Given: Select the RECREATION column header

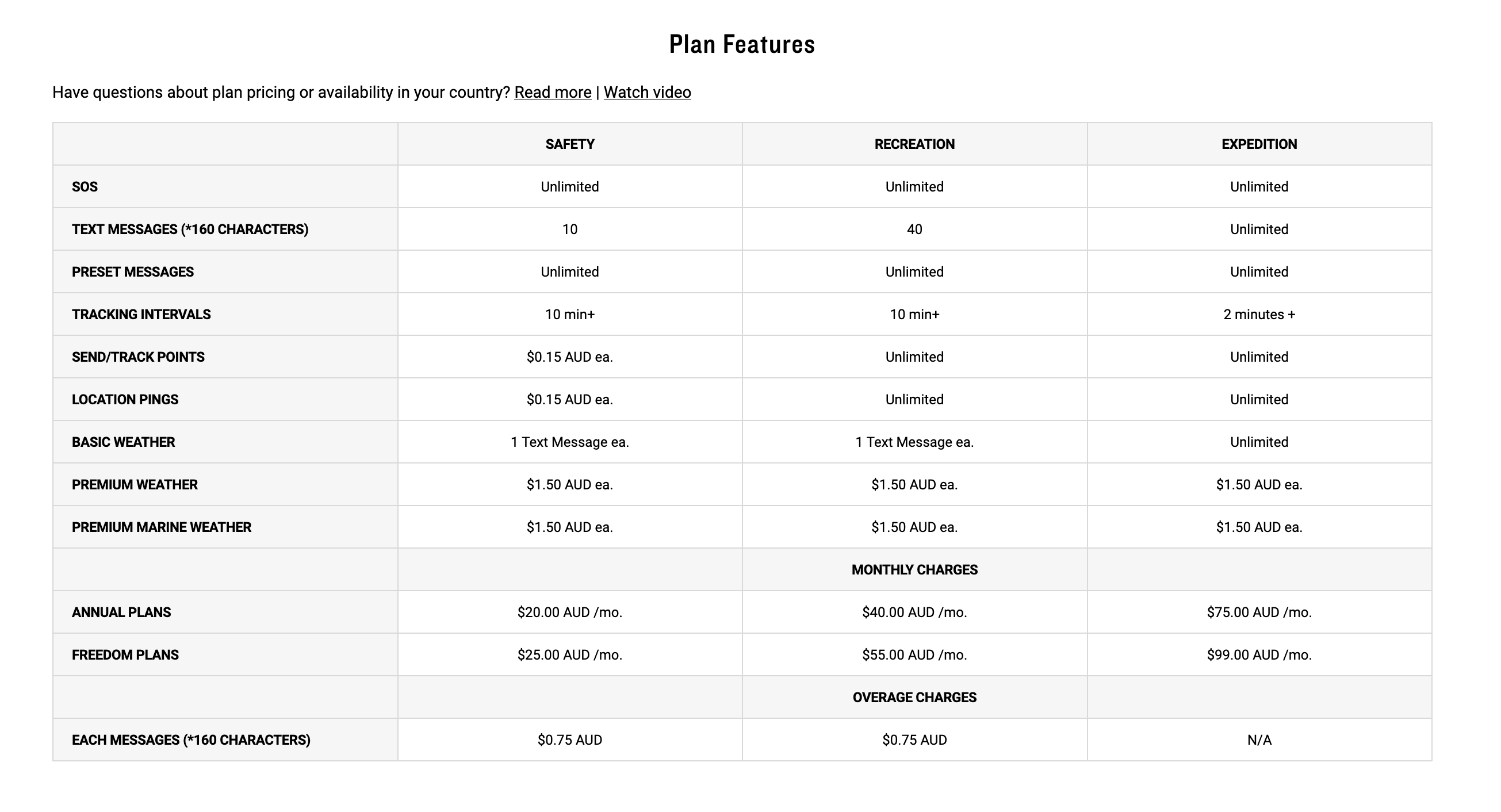Looking at the screenshot, I should (x=914, y=144).
